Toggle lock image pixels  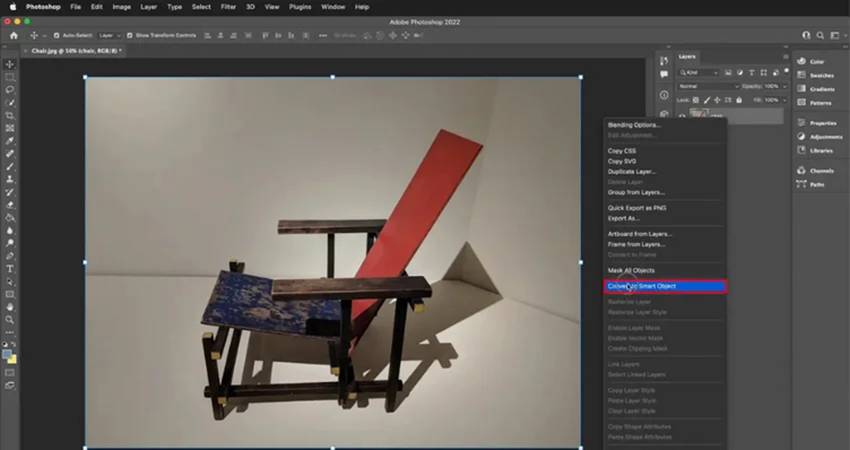click(707, 100)
